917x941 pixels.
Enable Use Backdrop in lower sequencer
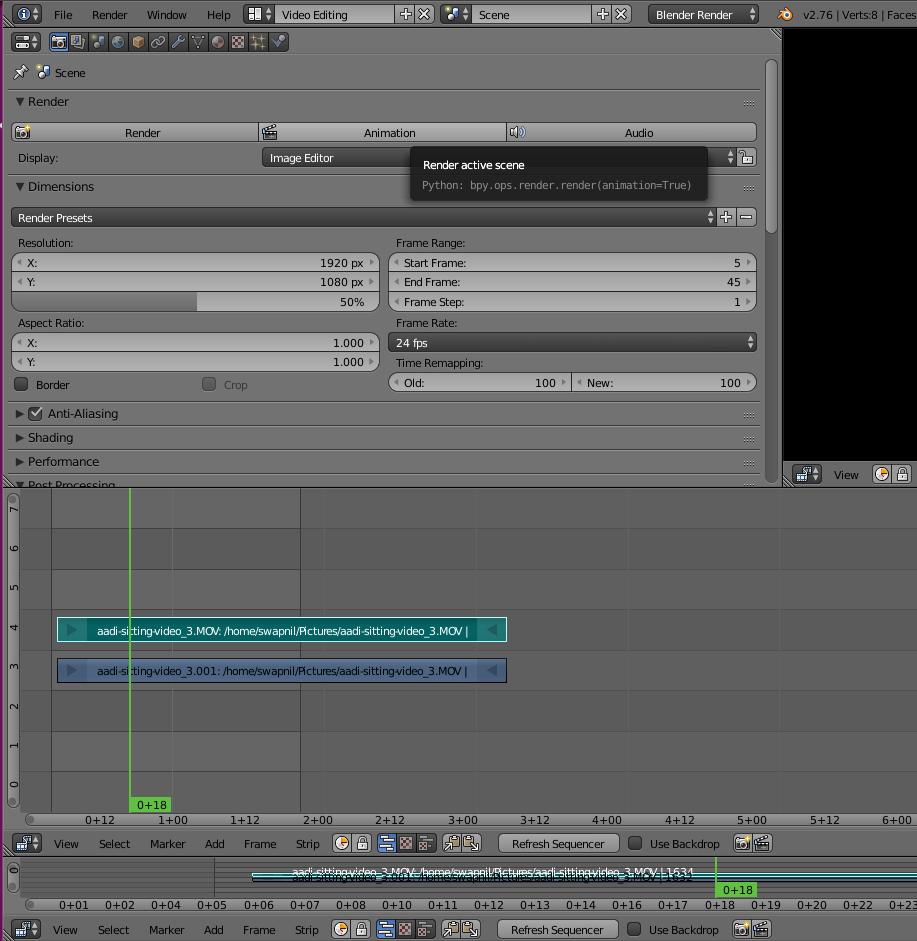[634, 929]
